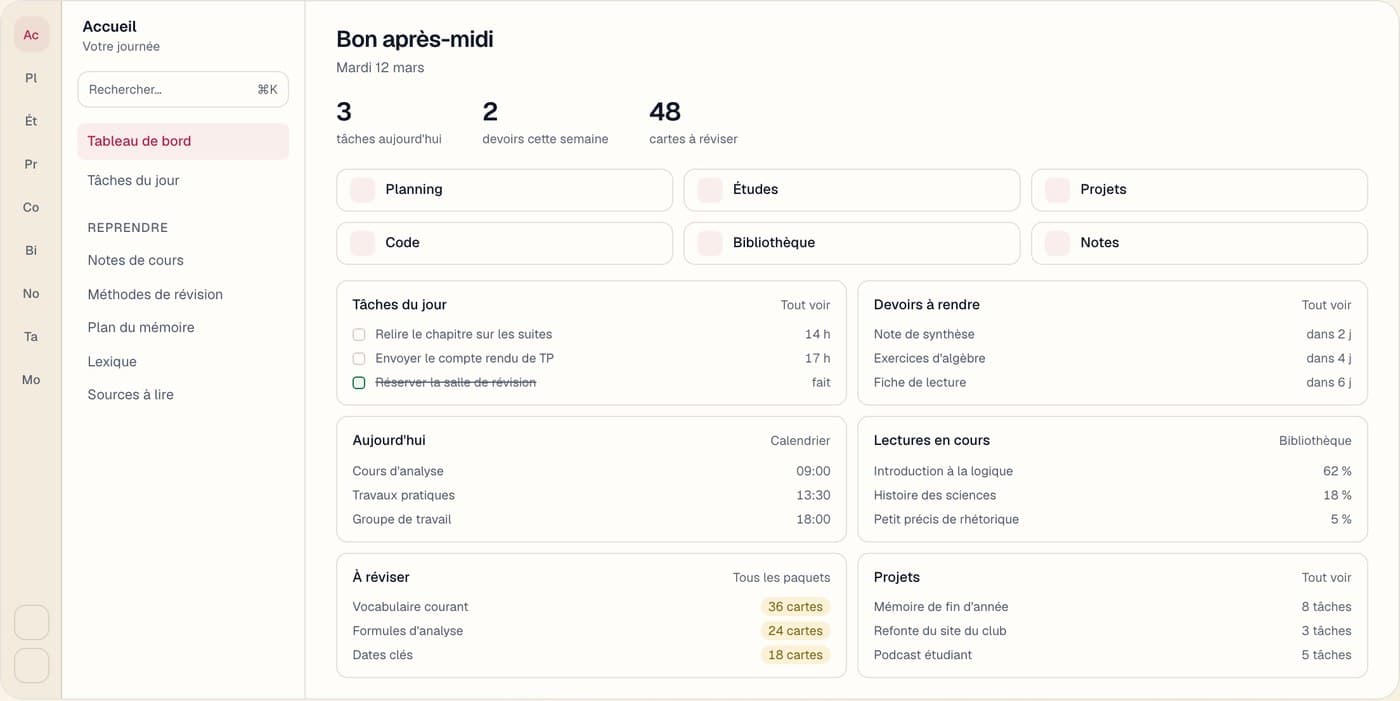Viewport: 1400px width, 701px height.
Task: Click the 18 cartes badge
Action: click(x=795, y=655)
